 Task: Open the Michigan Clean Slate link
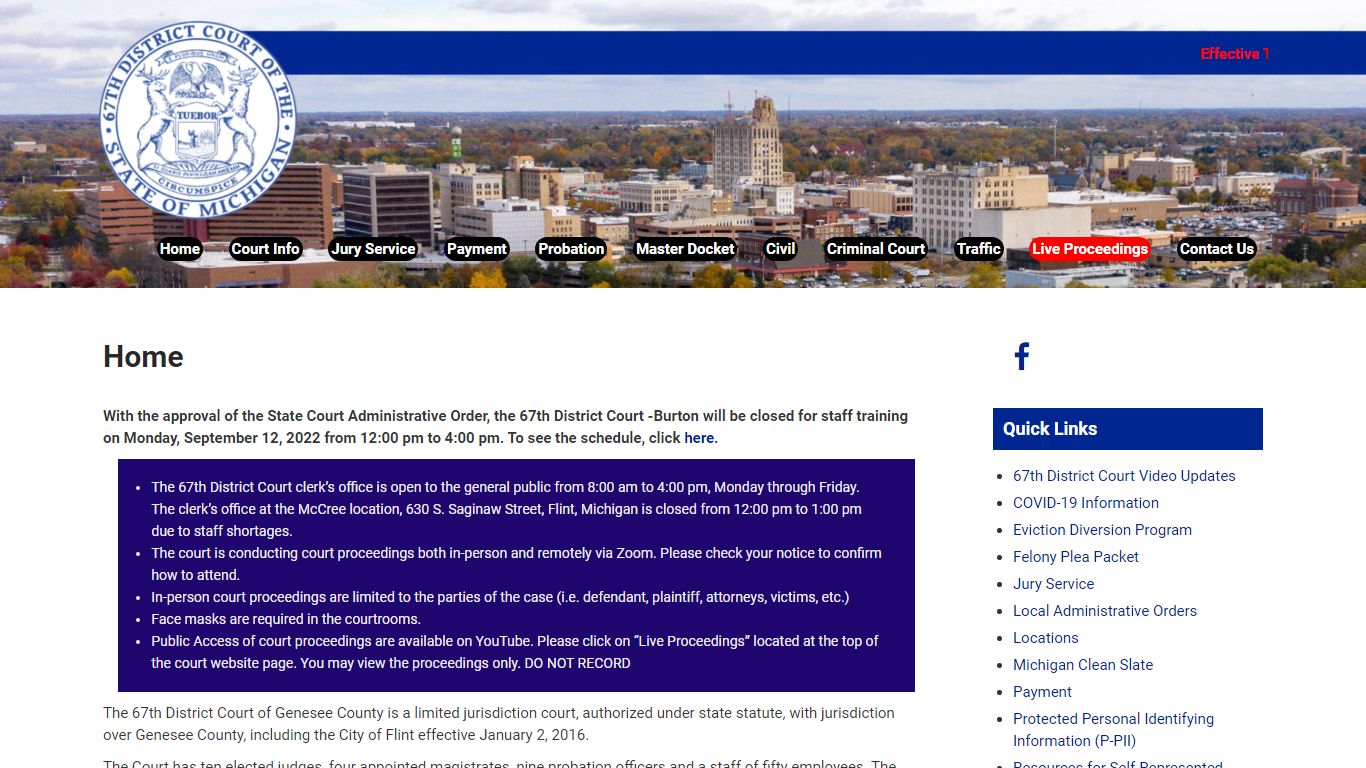point(1083,665)
